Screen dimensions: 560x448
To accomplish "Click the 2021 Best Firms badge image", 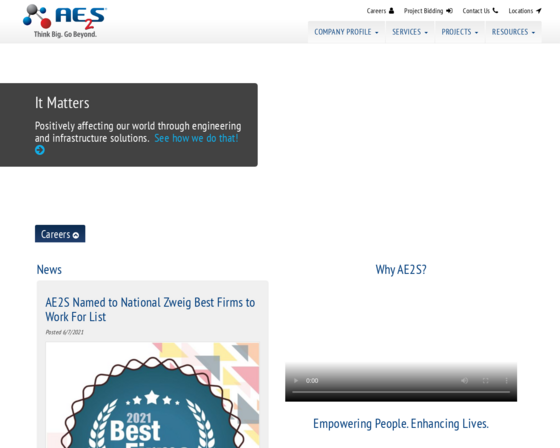I will (152, 395).
